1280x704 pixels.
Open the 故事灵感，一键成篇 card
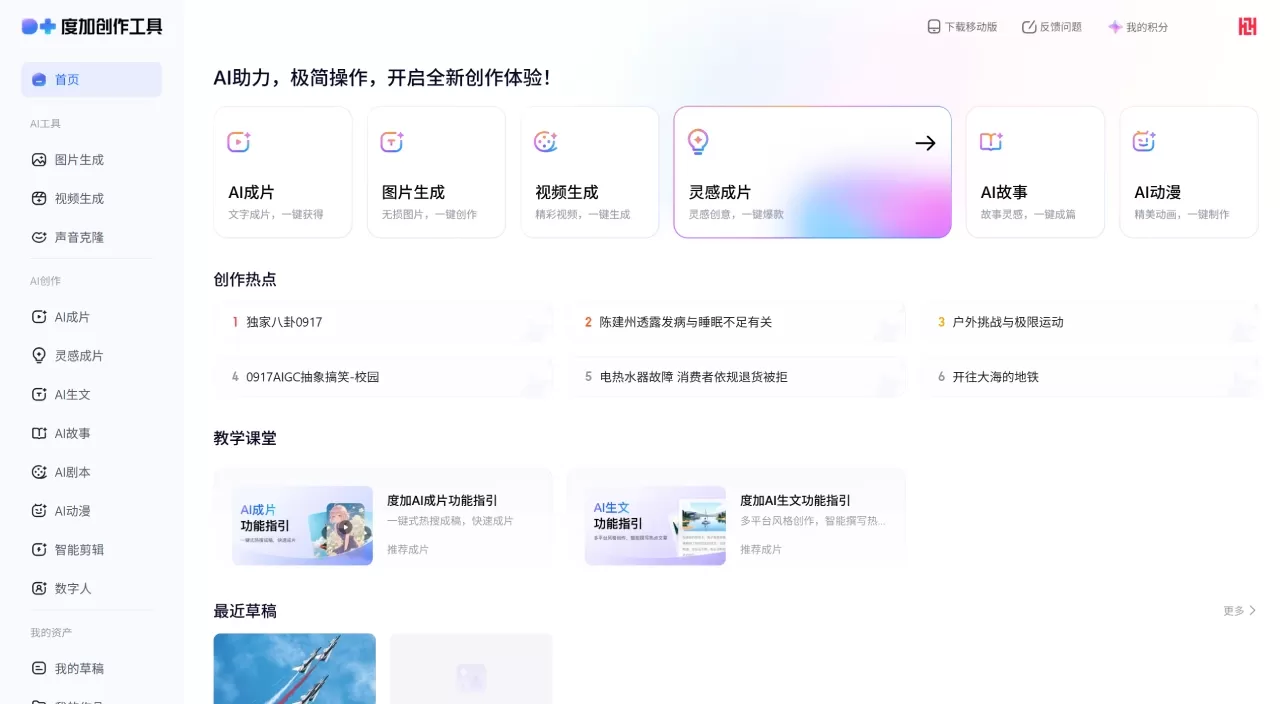pyautogui.click(x=1035, y=172)
